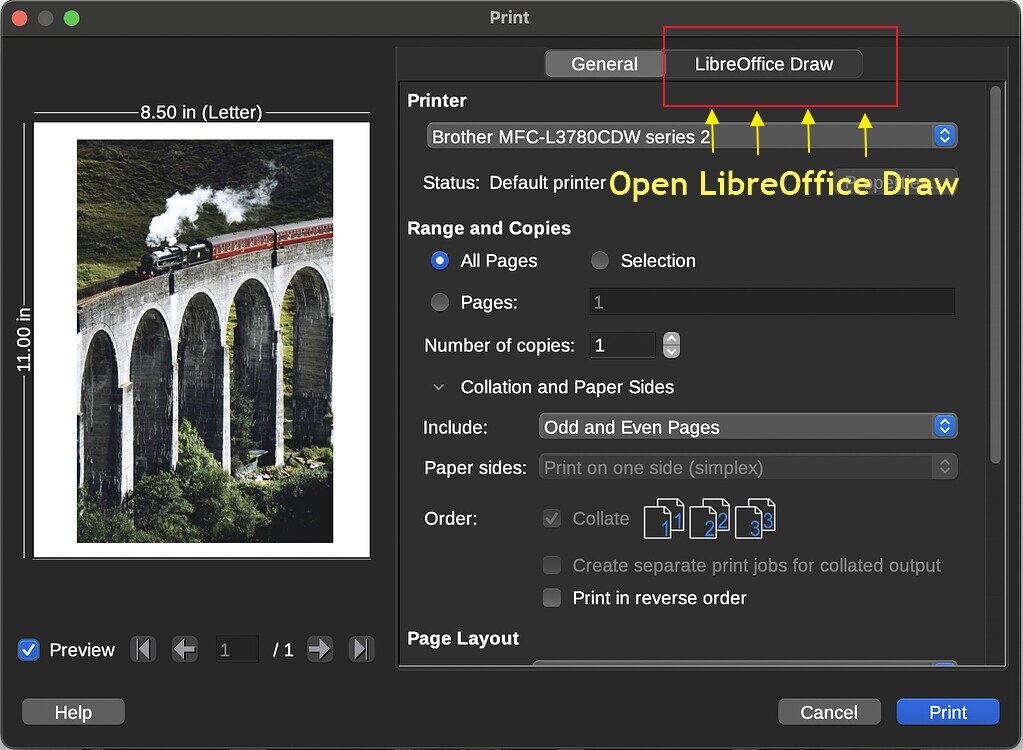Select the All Pages radio button
Viewport: 1023px width, 750px height.
(x=440, y=261)
